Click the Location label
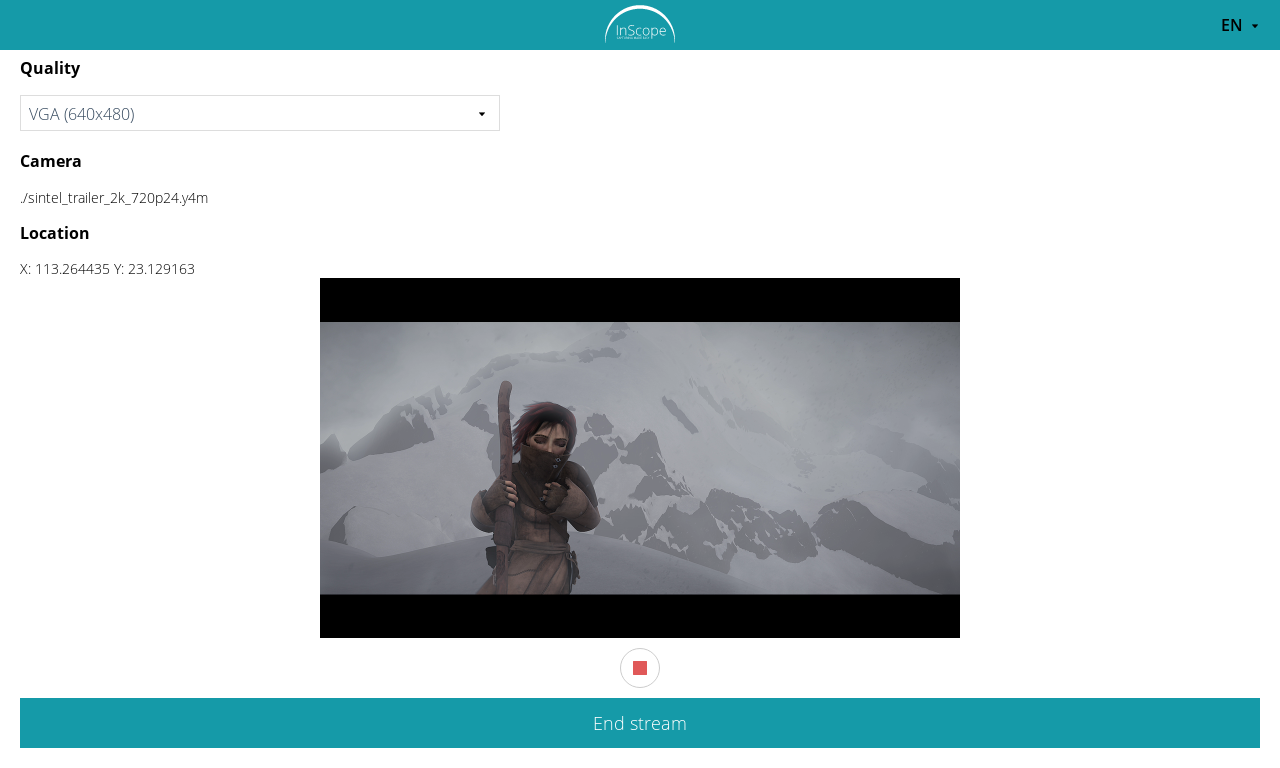The image size is (1280, 768). (55, 233)
